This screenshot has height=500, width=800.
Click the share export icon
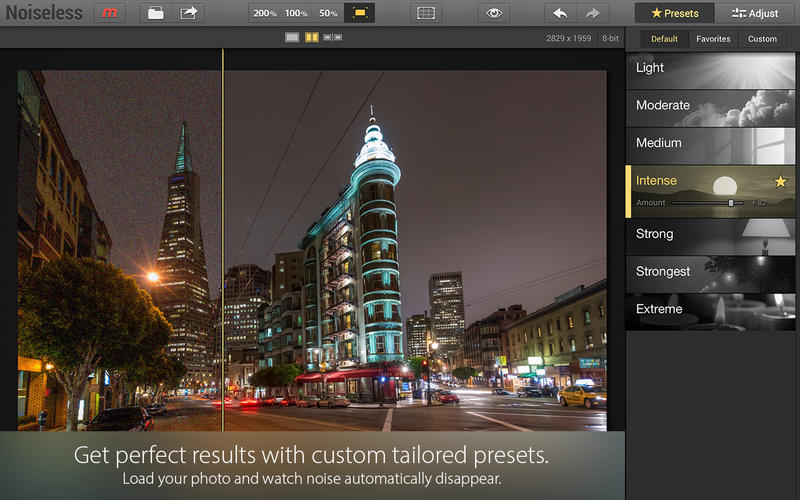tap(189, 13)
